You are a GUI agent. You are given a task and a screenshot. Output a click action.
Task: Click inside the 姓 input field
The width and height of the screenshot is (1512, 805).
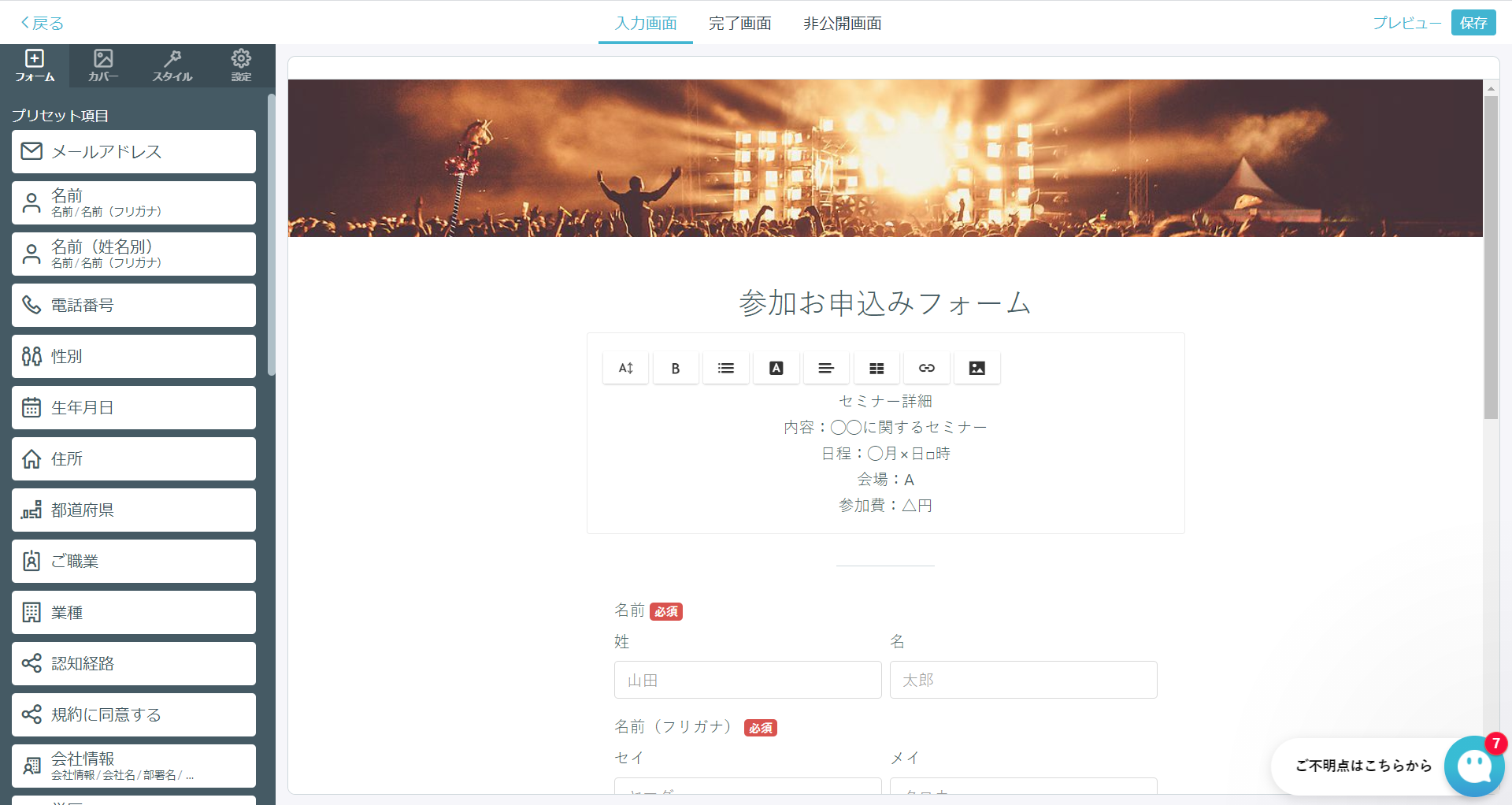pyautogui.click(x=747, y=680)
